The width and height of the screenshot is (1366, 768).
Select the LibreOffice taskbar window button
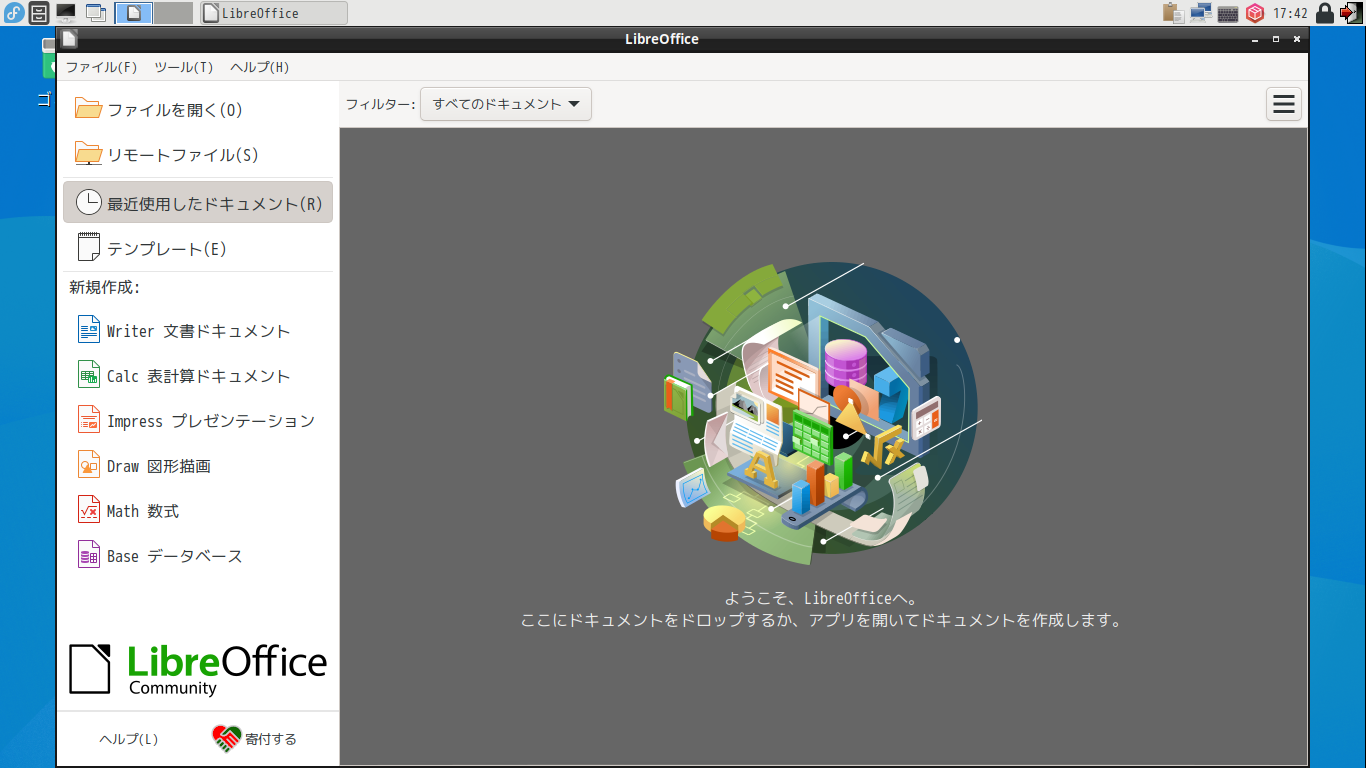tap(273, 13)
